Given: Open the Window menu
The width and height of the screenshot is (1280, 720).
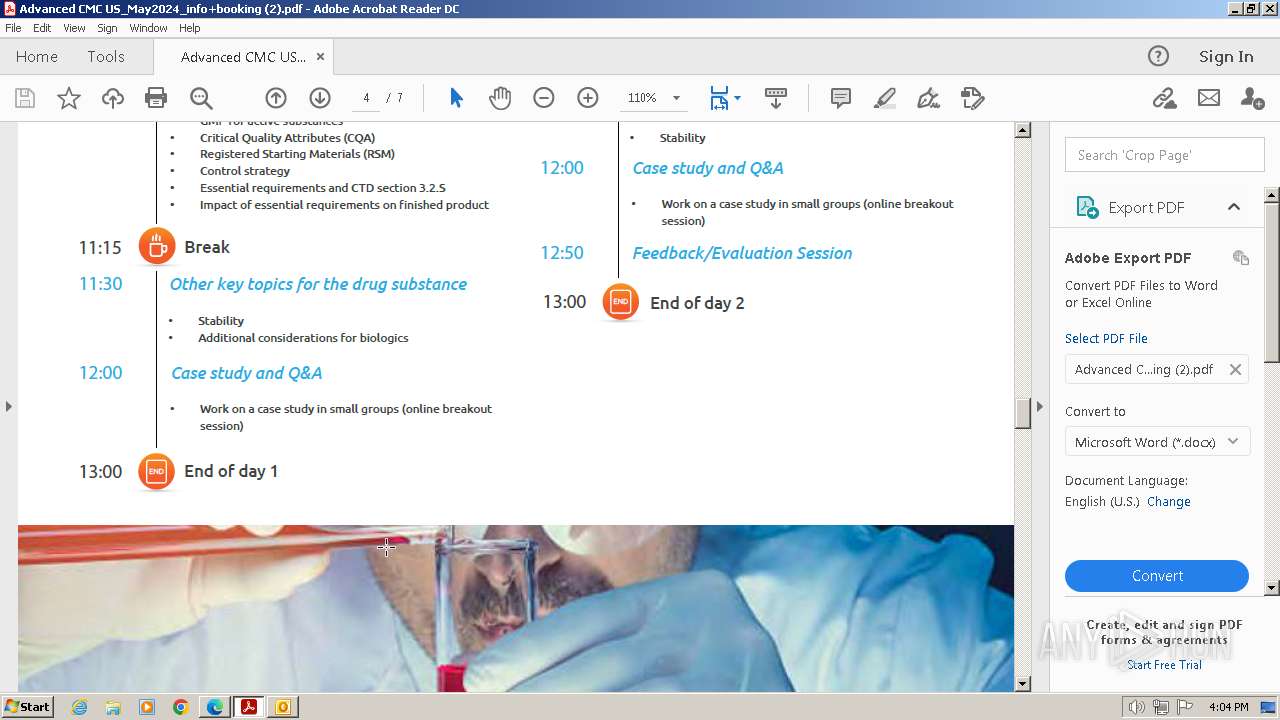Looking at the screenshot, I should [x=148, y=28].
